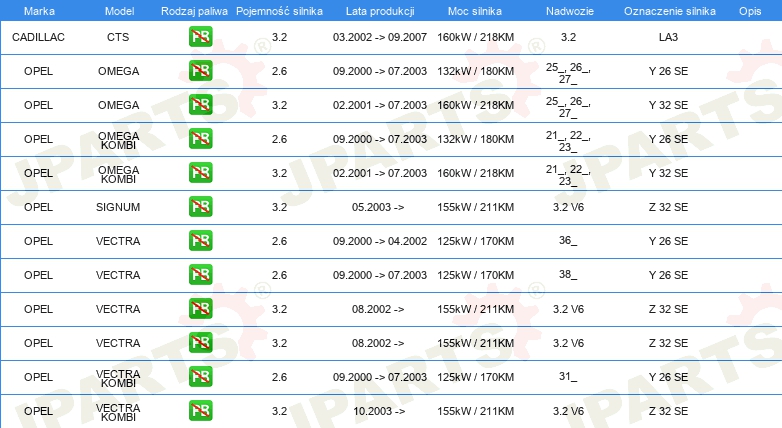Click OPEL brand cell in the SIGNUM row

38,207
